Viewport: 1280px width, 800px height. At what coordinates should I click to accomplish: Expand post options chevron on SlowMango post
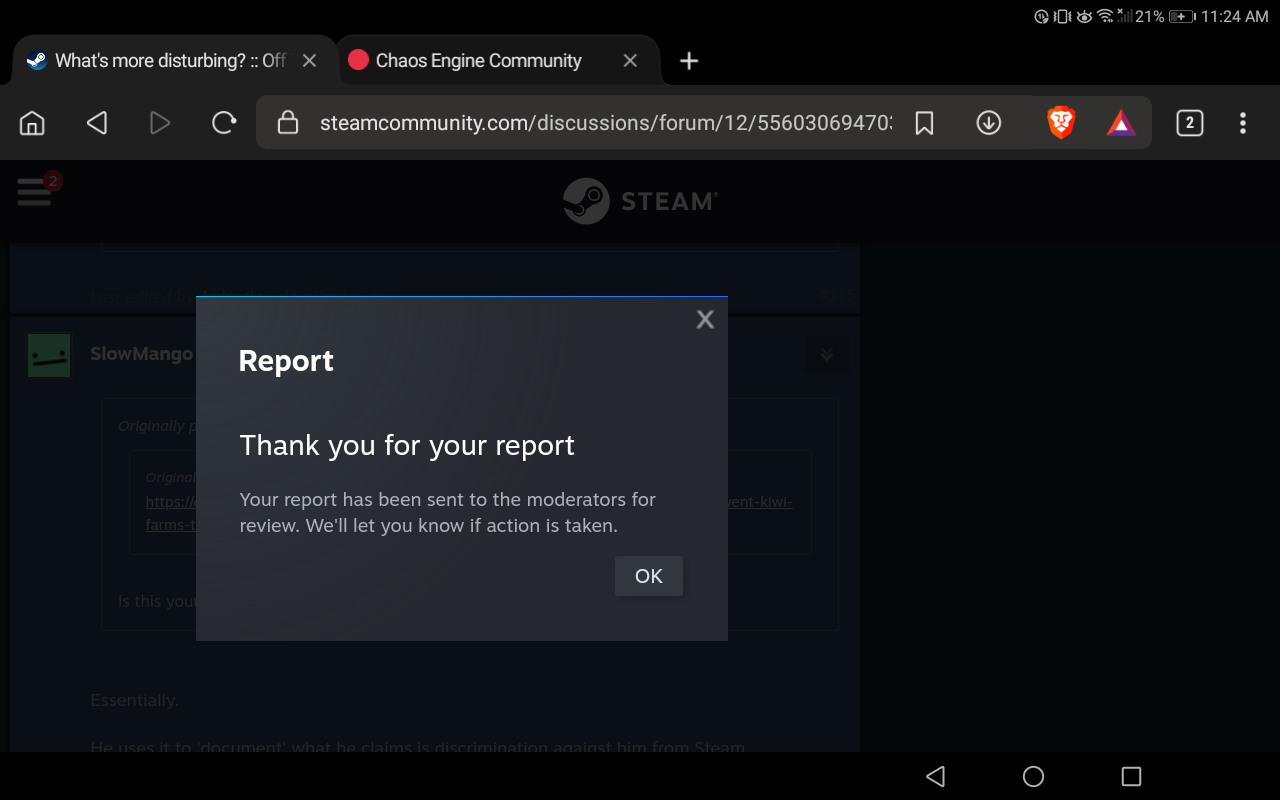[827, 355]
